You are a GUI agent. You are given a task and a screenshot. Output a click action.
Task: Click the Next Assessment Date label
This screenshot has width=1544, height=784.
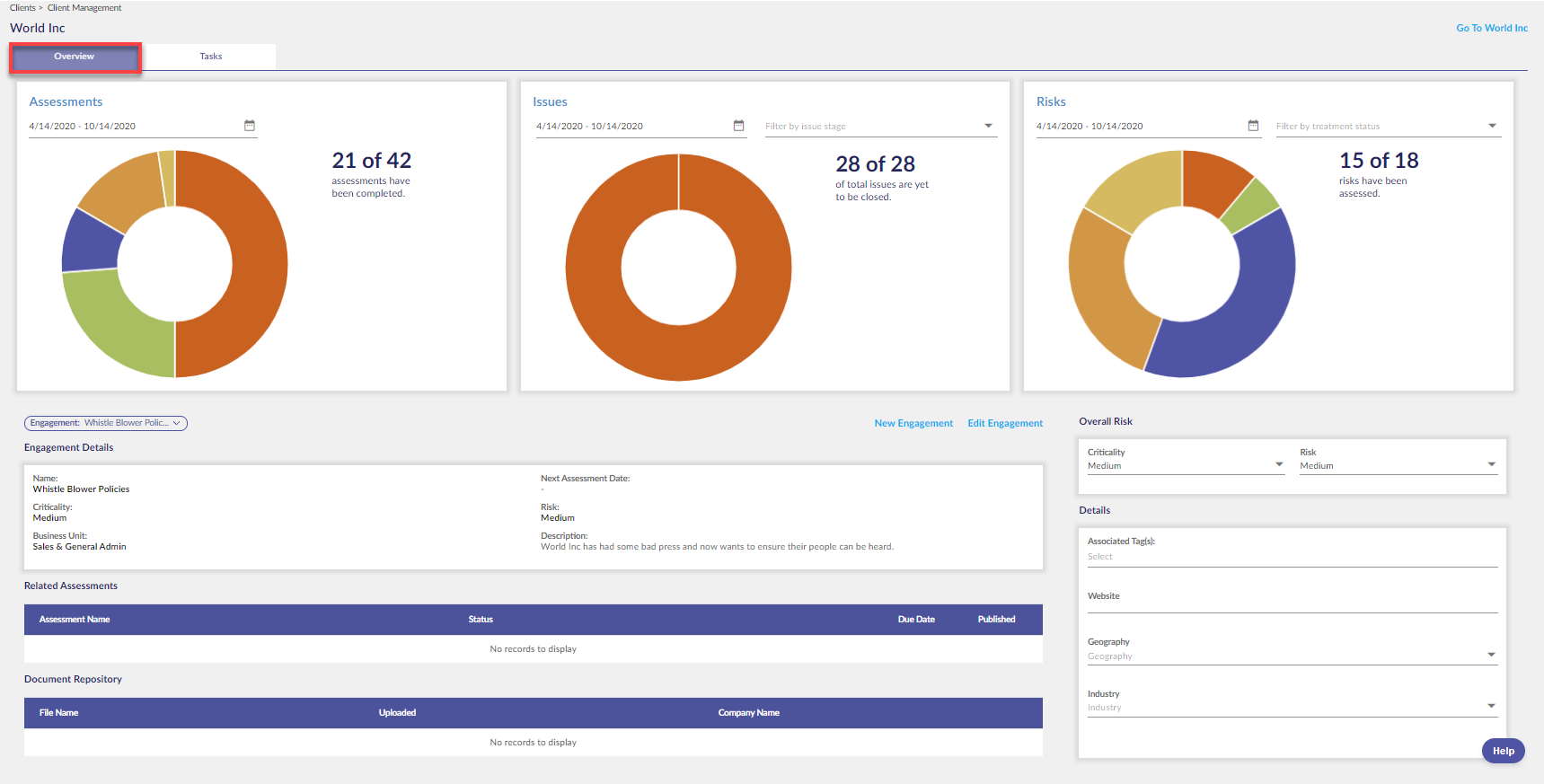click(586, 479)
